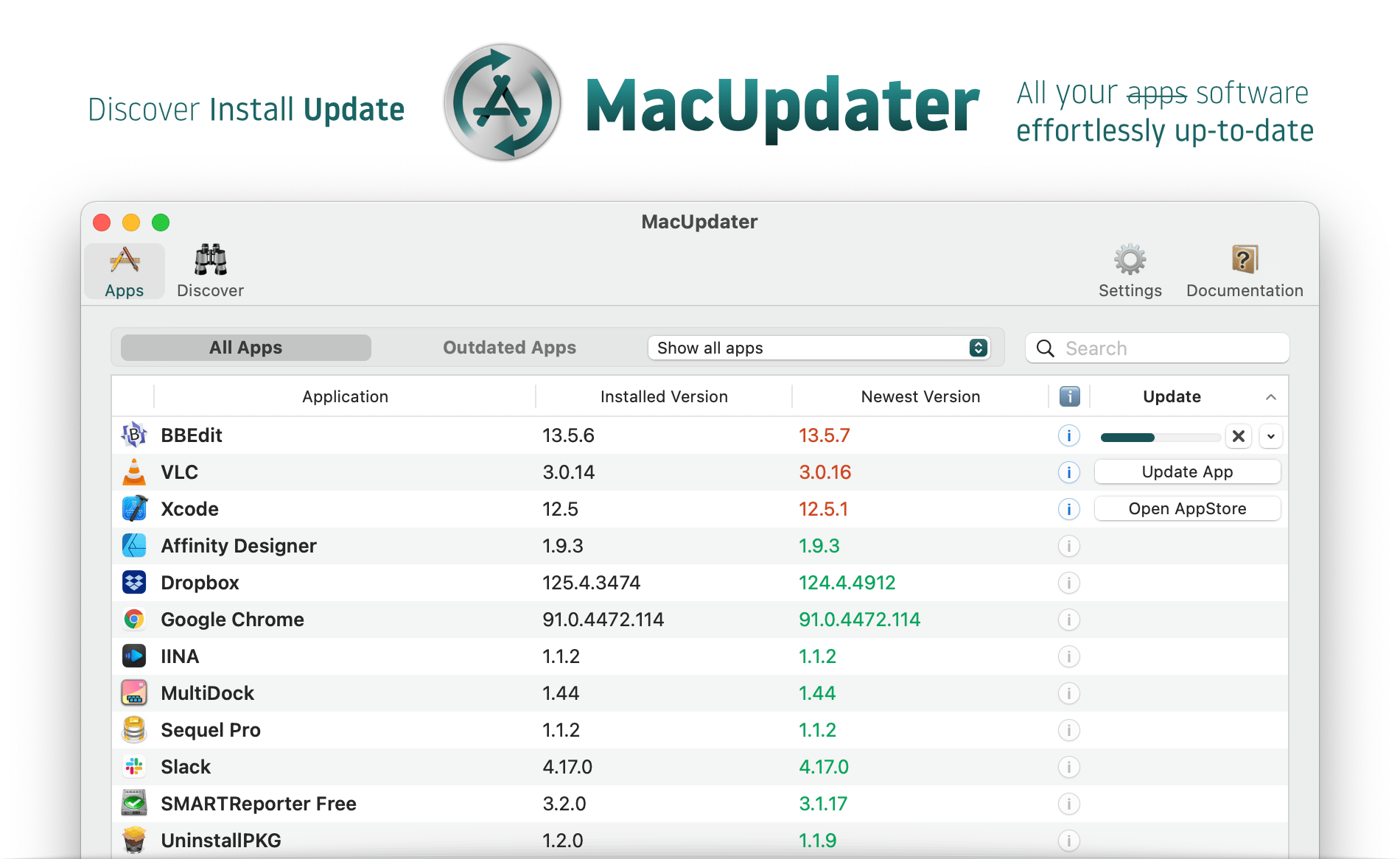This screenshot has width=1400, height=859.
Task: Click VLC newest version 3.0.16
Action: click(825, 472)
